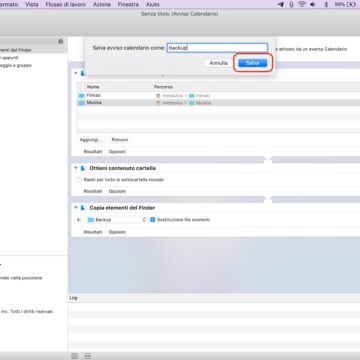The height and width of the screenshot is (360, 360).
Task: Enable Ripeti per tutte le sottocartelle trovate
Action: coord(79,180)
